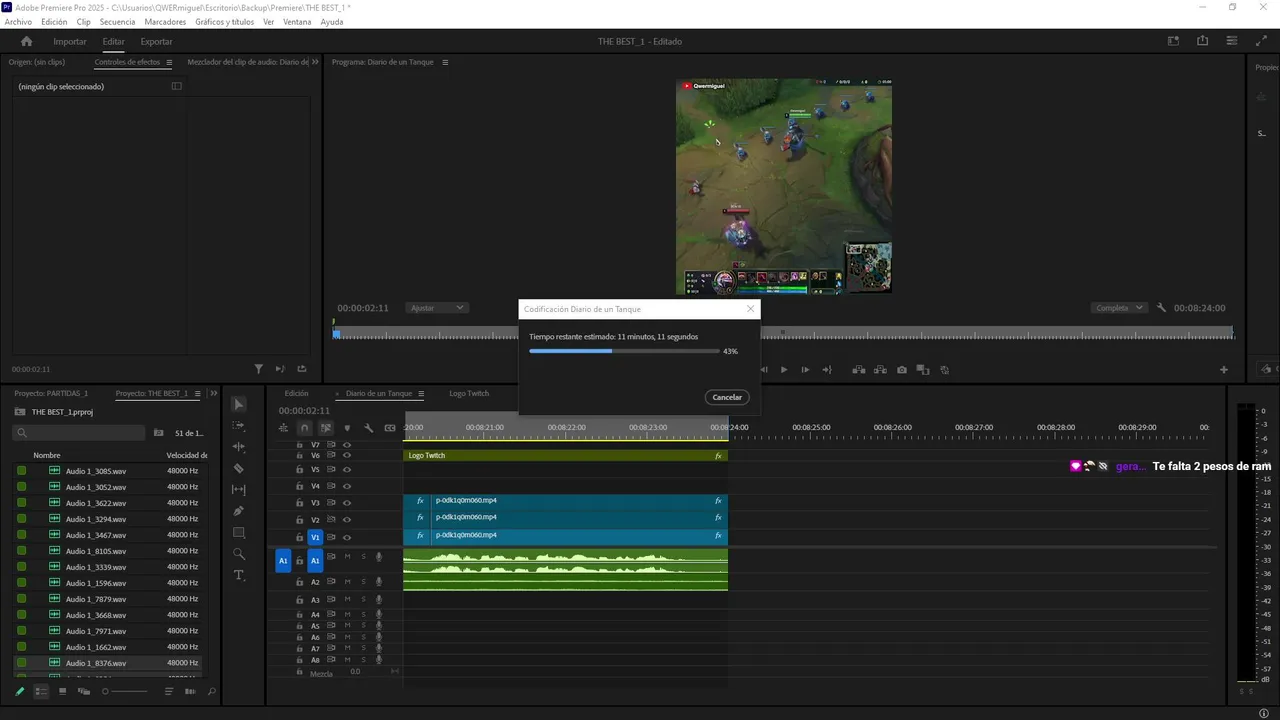Go to the Importar workspace
This screenshot has width=1280, height=720.
point(70,42)
